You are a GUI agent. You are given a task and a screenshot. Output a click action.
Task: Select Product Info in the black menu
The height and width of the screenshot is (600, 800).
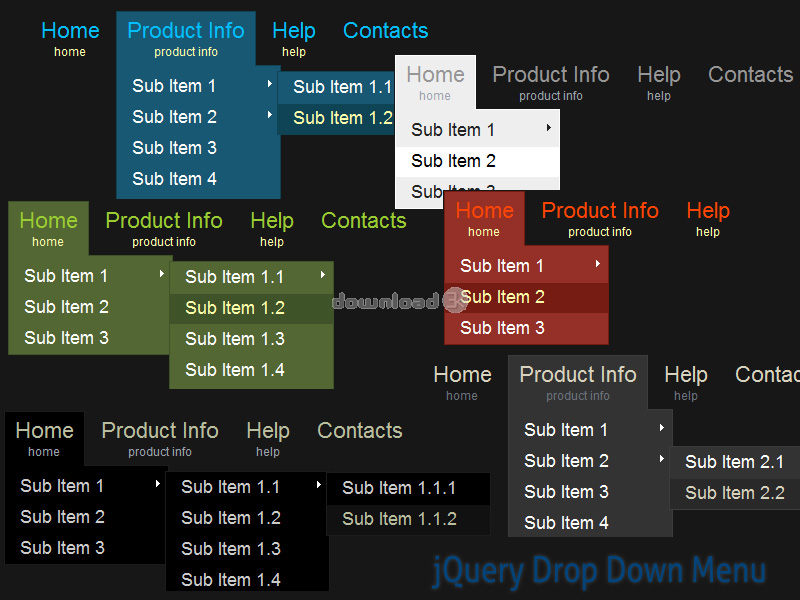coord(160,438)
